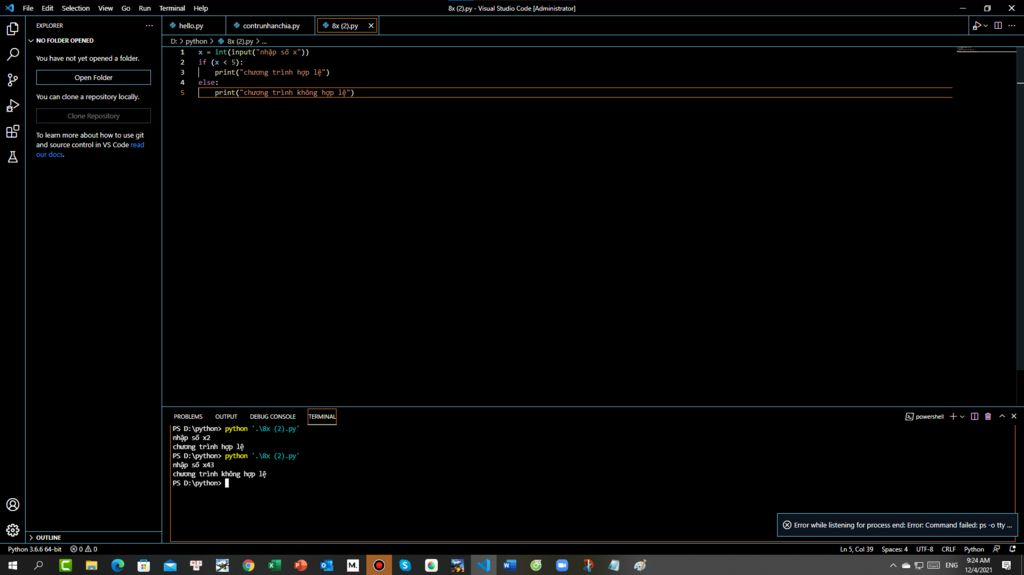
Task: Open the Explorer view in activity bar
Action: [12, 29]
